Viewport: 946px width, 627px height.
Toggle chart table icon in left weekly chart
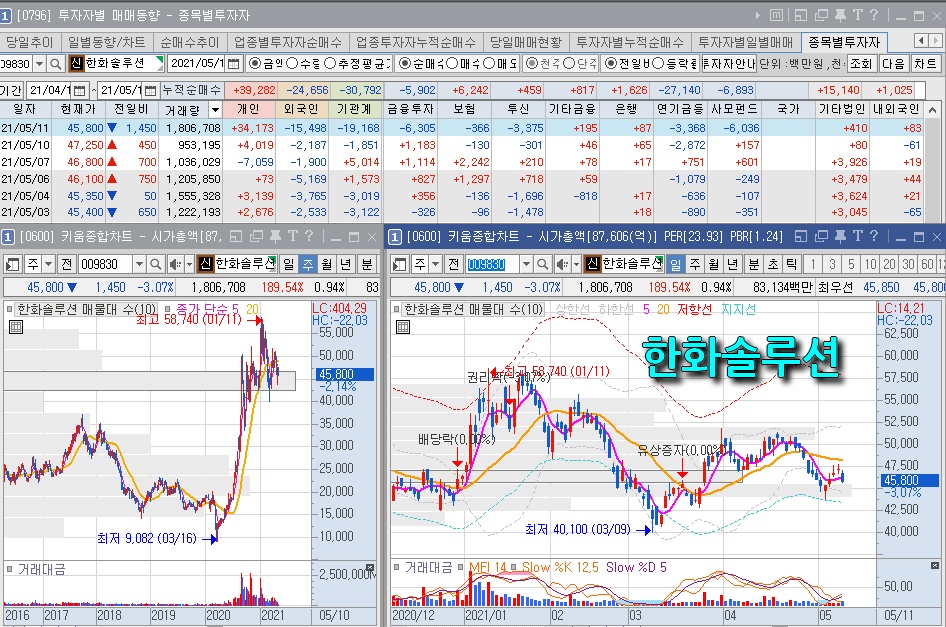click(16, 327)
